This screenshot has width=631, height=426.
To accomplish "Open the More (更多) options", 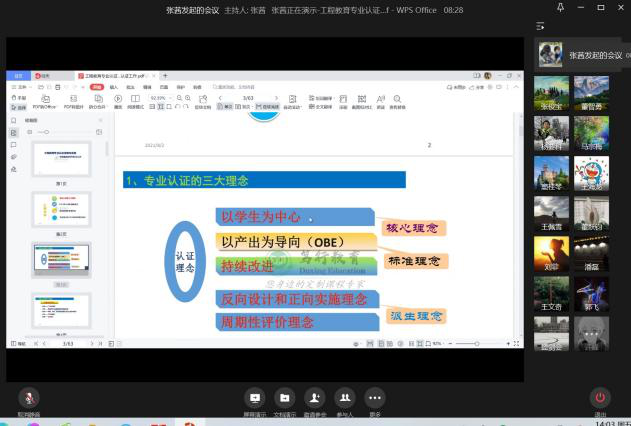I will coord(375,398).
